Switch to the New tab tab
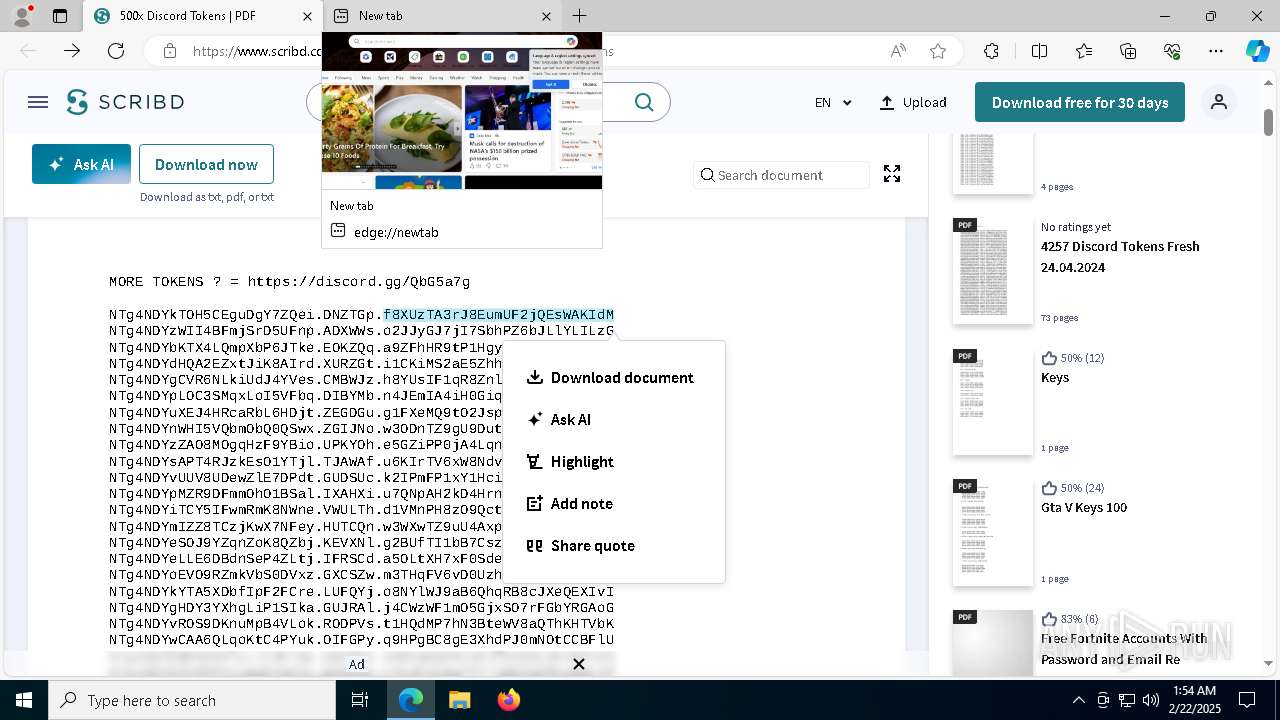The height and width of the screenshot is (720, 1280). [440, 16]
